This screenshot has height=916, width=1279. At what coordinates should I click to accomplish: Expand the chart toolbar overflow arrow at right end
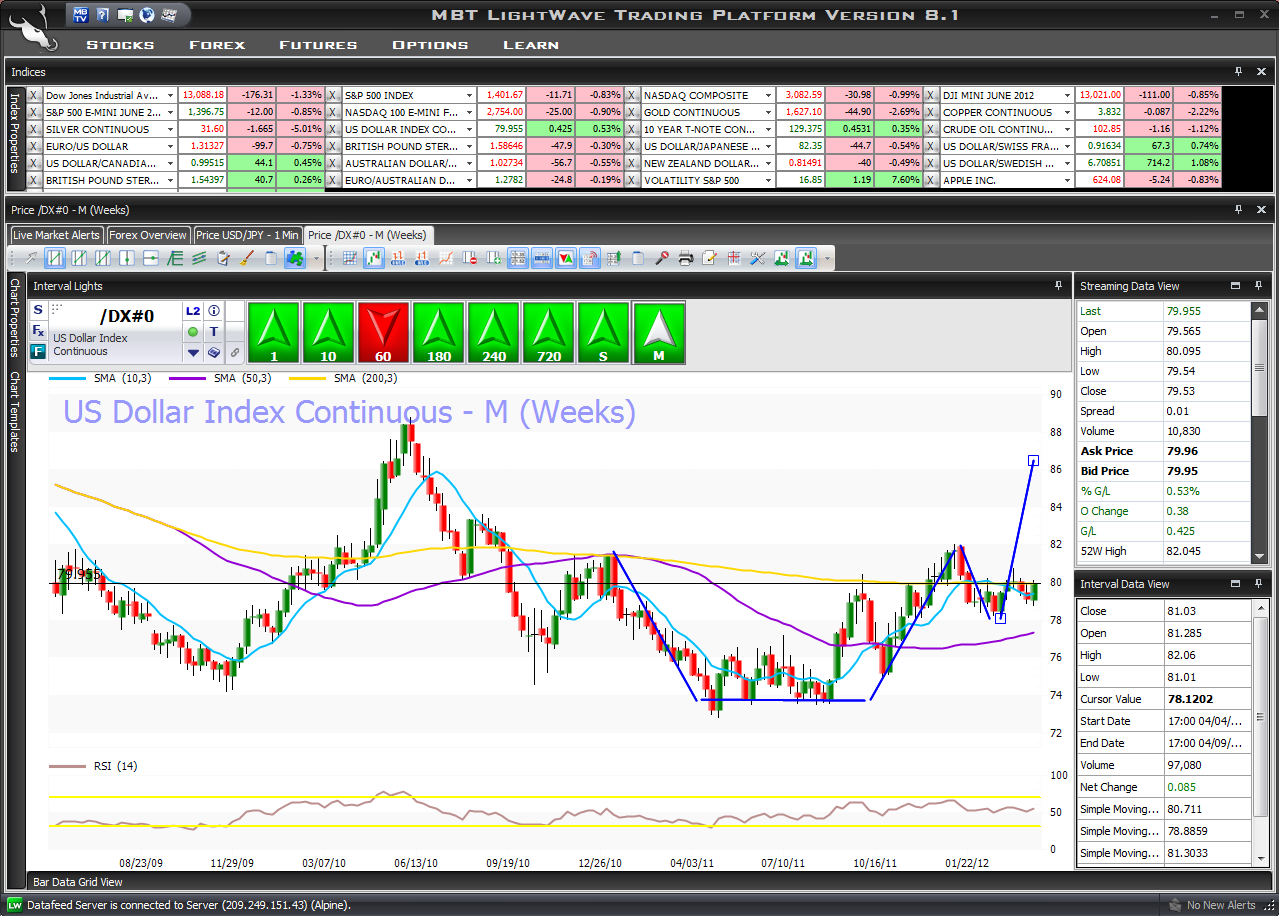click(x=827, y=258)
